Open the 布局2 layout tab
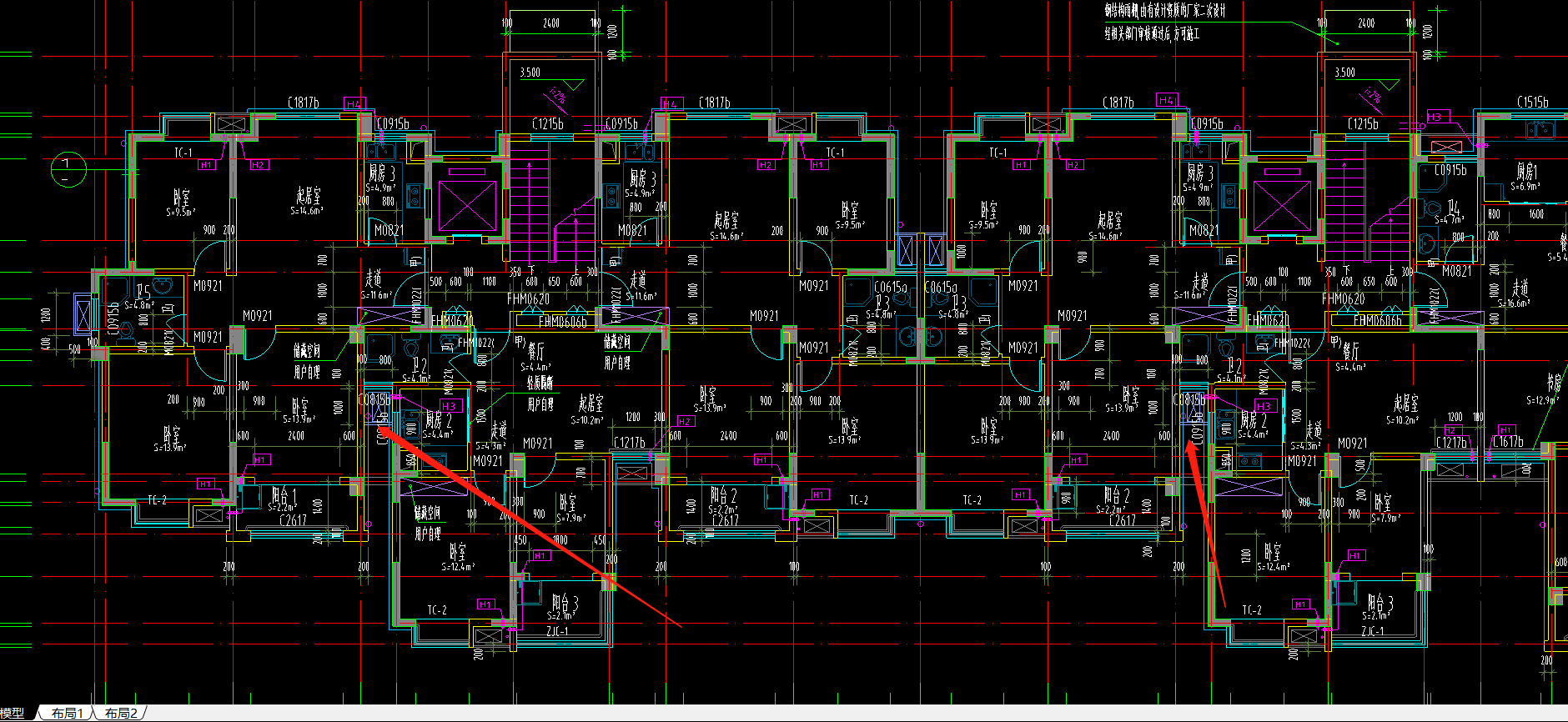1568x722 pixels. tap(121, 714)
